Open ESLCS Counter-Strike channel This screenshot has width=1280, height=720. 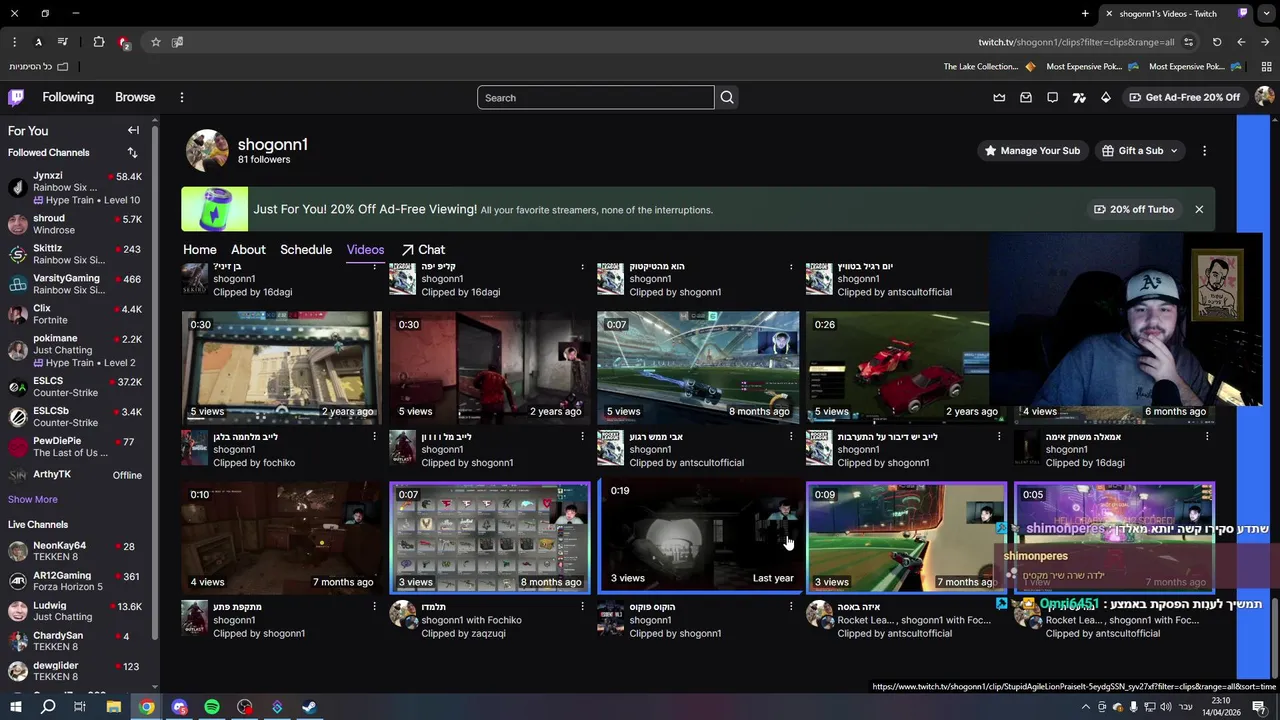pyautogui.click(x=75, y=387)
